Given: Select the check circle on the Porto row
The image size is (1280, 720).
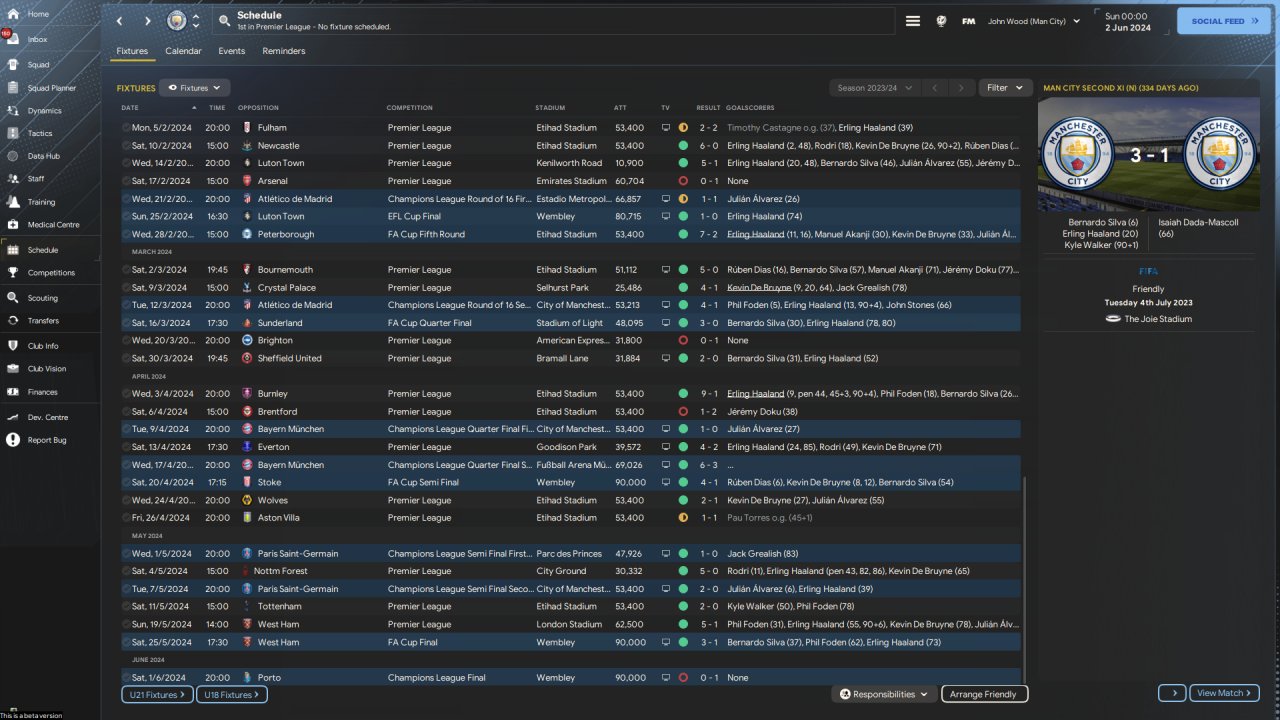Looking at the screenshot, I should (126, 677).
